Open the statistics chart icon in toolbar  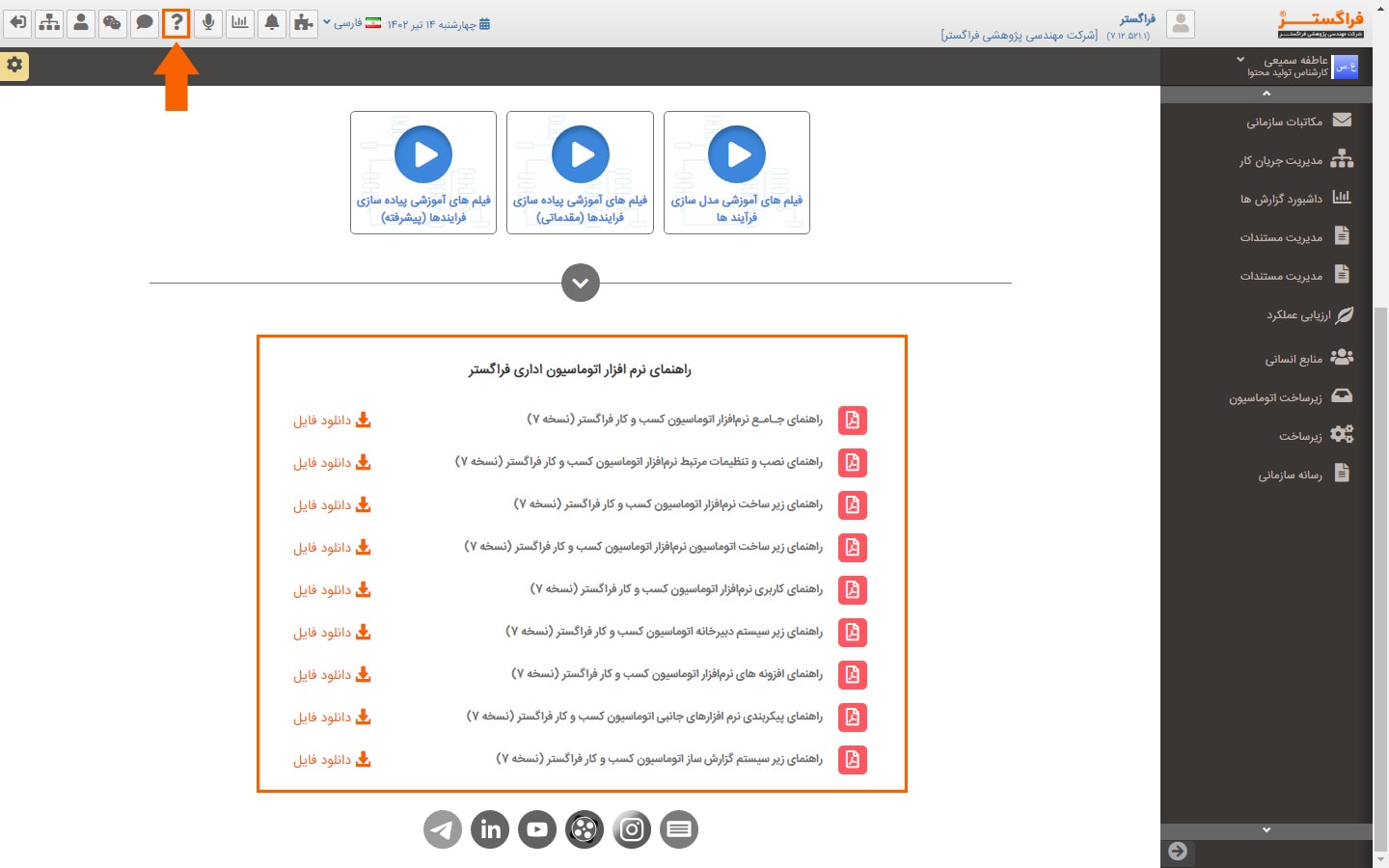240,23
